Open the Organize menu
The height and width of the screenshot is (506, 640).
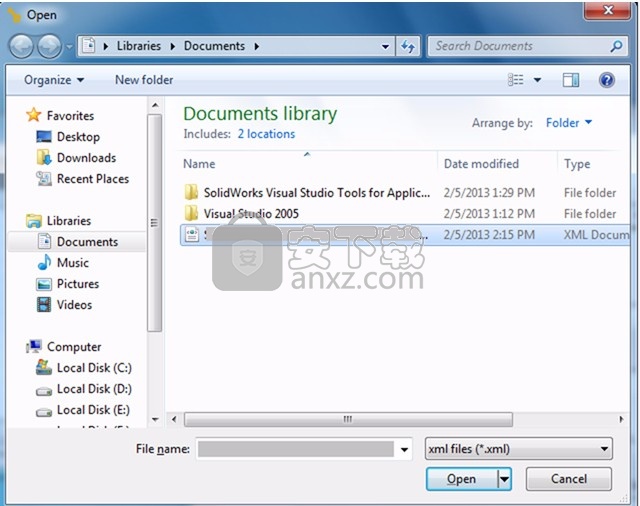(x=54, y=80)
